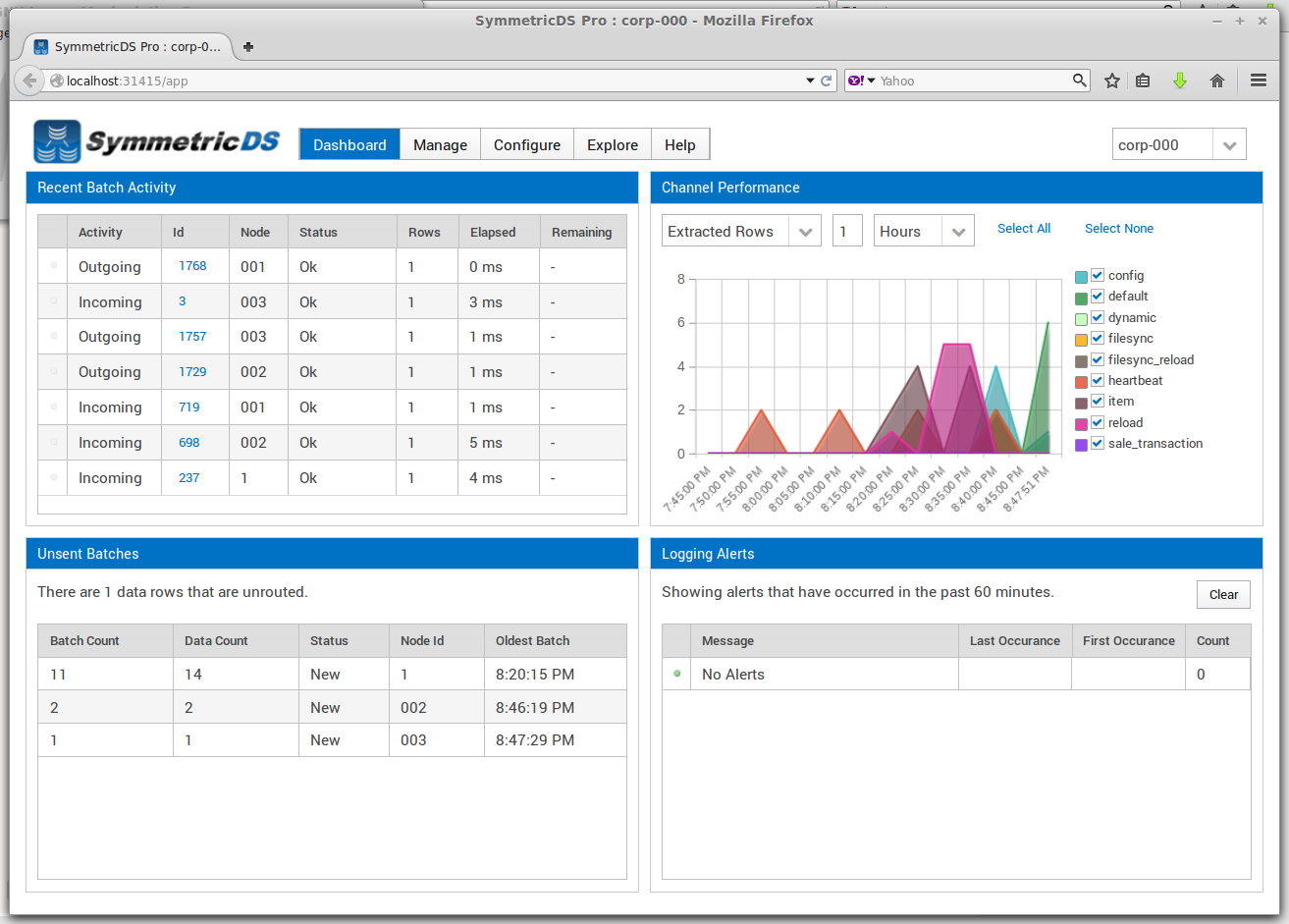1289x924 pixels.
Task: Open a new browser tab with plus icon
Action: 248,46
